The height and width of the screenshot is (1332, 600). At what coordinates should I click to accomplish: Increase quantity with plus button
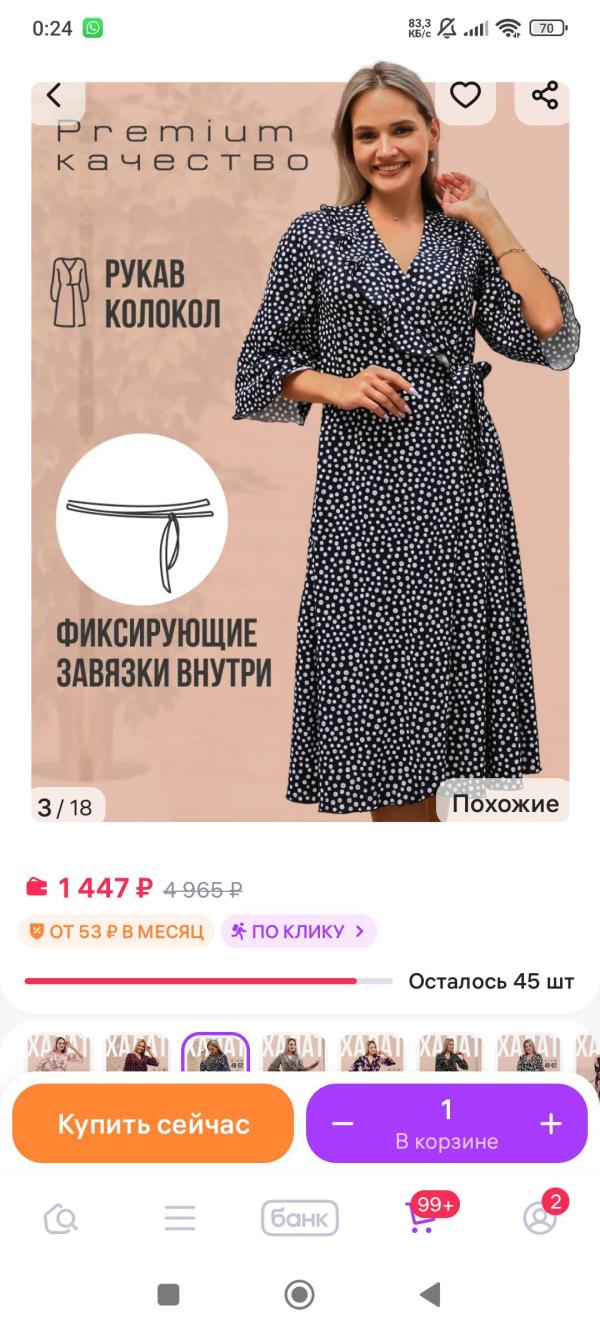coord(551,1124)
